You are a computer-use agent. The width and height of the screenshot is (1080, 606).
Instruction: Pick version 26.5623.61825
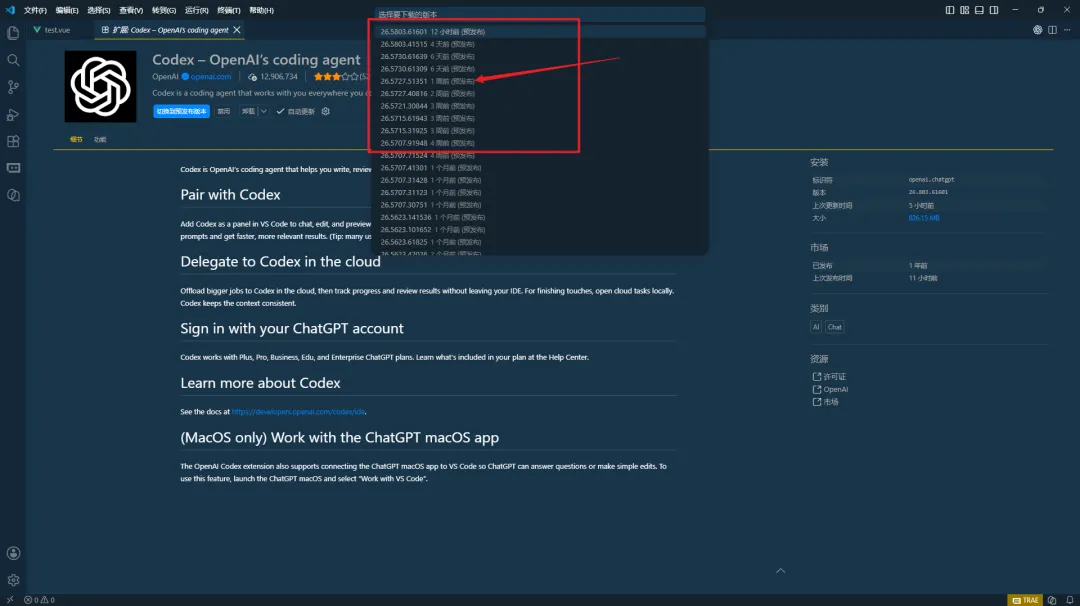pyautogui.click(x=540, y=242)
